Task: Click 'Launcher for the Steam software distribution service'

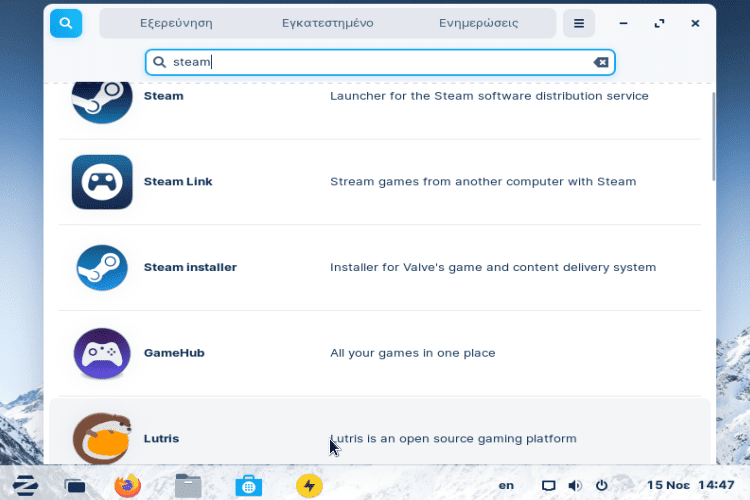Action: click(x=489, y=96)
